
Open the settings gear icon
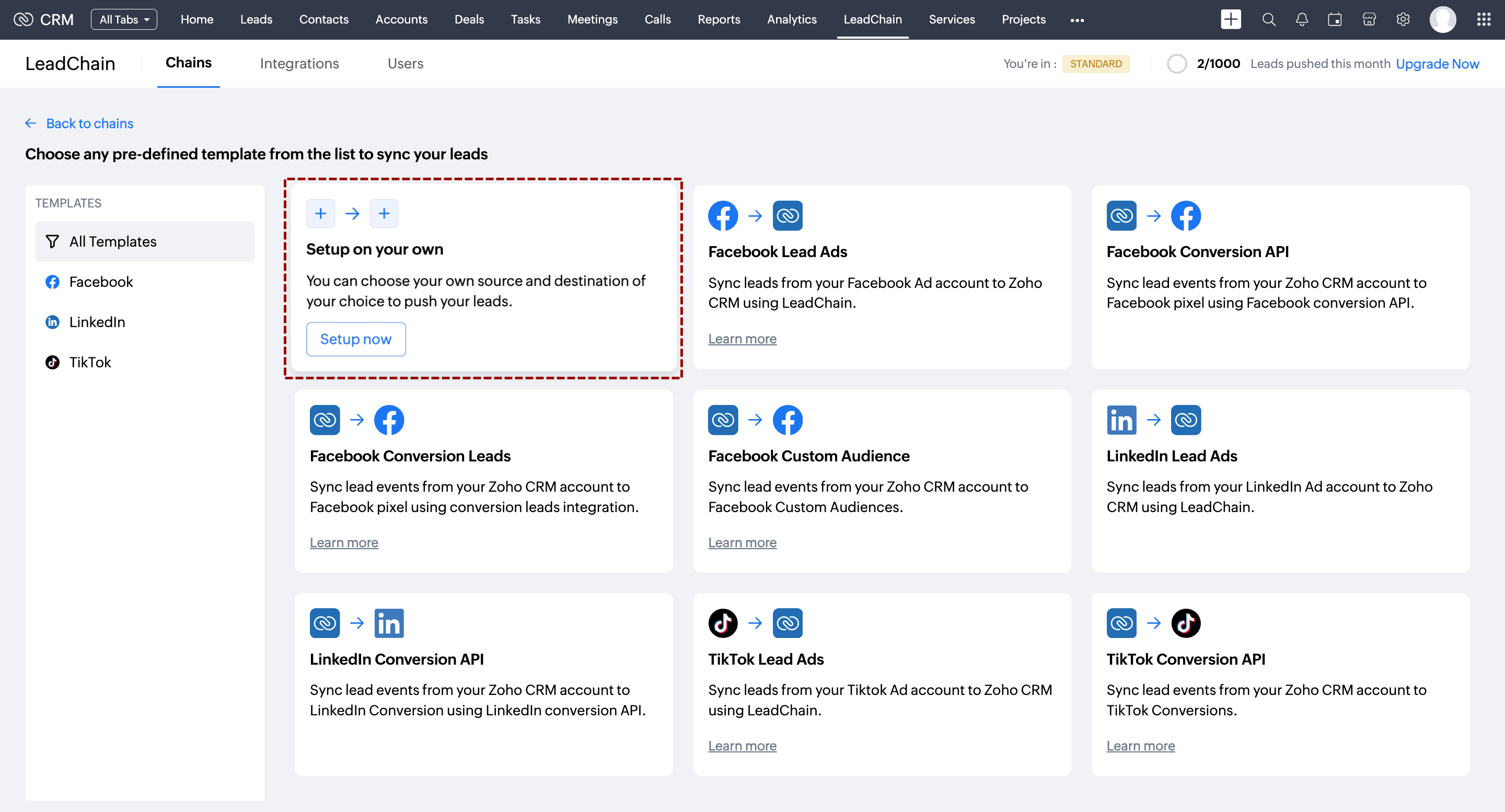tap(1403, 19)
